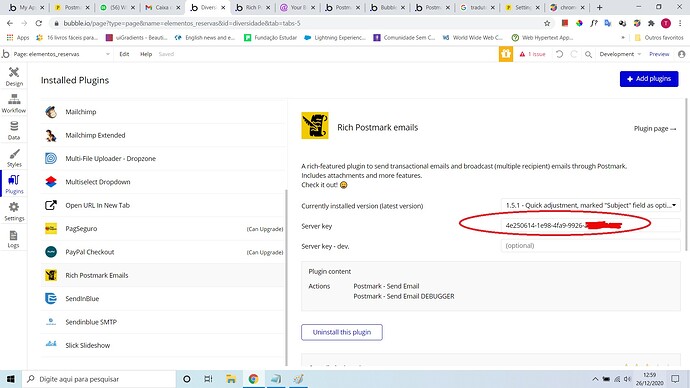Select the Multiselect Dropdown plugin
Viewport: 690px width, 388px height.
point(163,182)
